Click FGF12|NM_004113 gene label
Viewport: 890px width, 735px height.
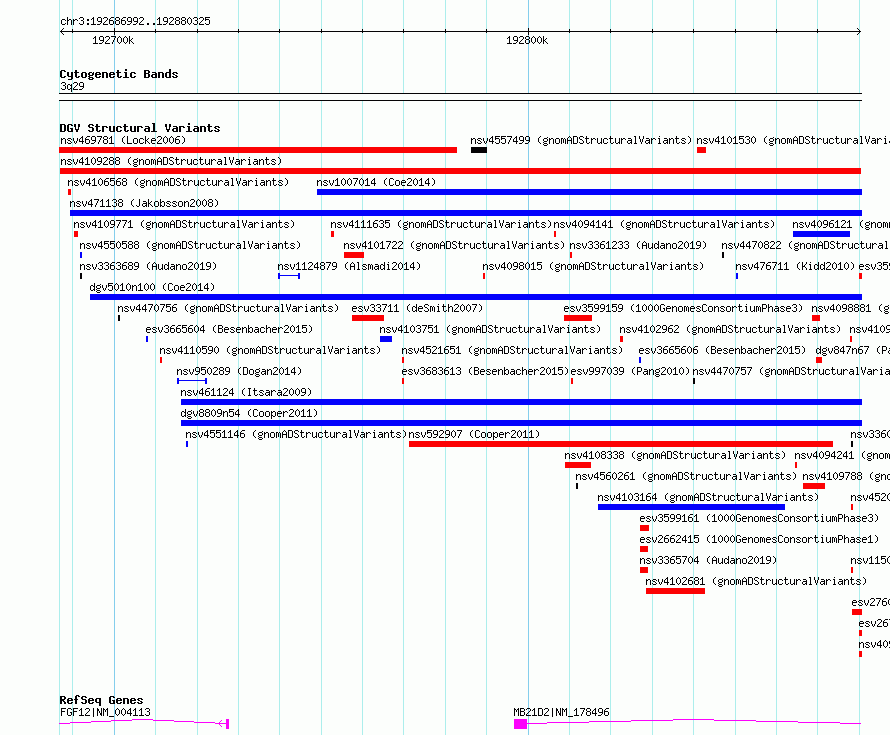[x=105, y=712]
